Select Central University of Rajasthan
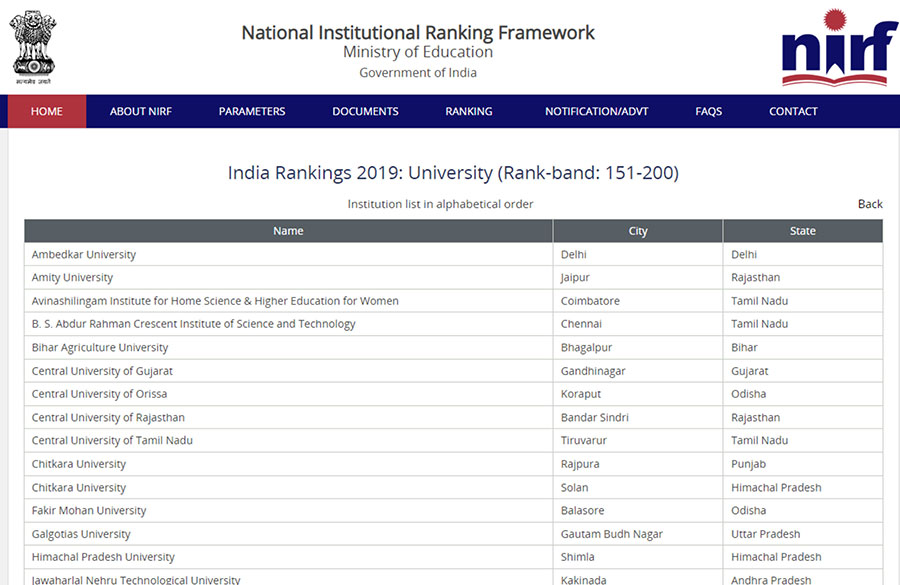Viewport: 900px width, 585px height. tap(108, 417)
